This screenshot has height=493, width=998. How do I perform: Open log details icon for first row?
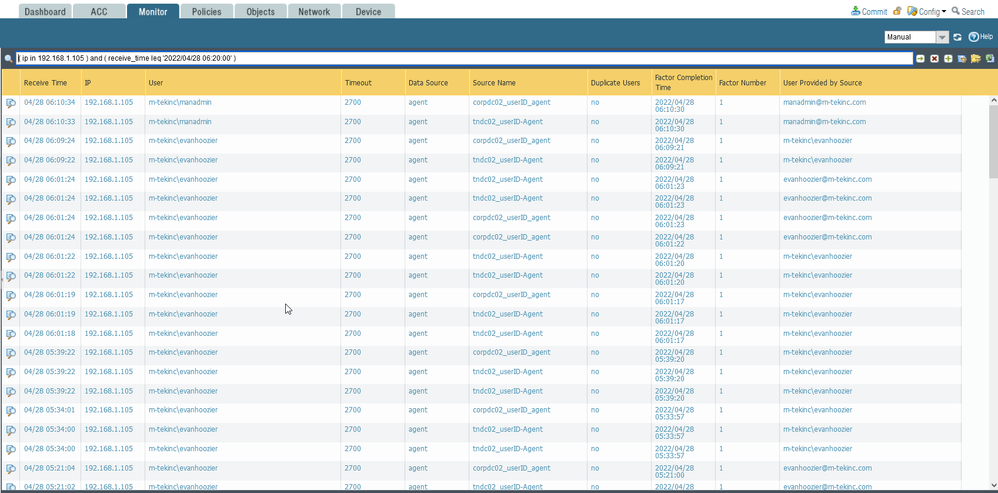11,103
